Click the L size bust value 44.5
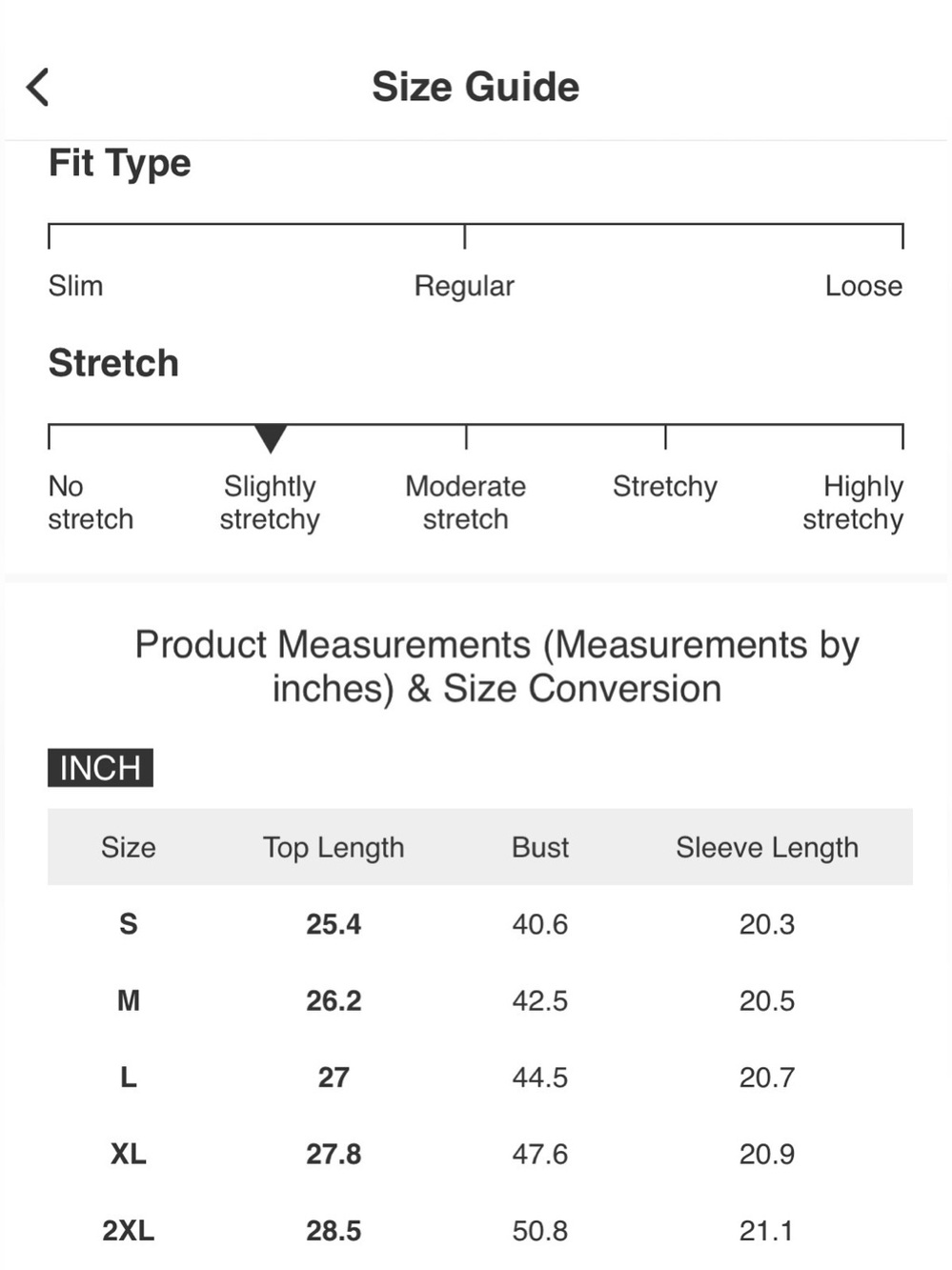The height and width of the screenshot is (1270, 952). tap(540, 1078)
